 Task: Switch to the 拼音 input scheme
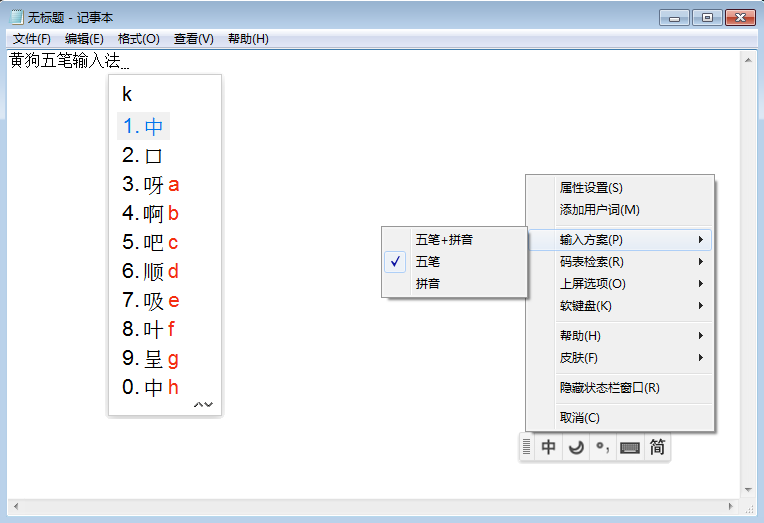click(428, 283)
